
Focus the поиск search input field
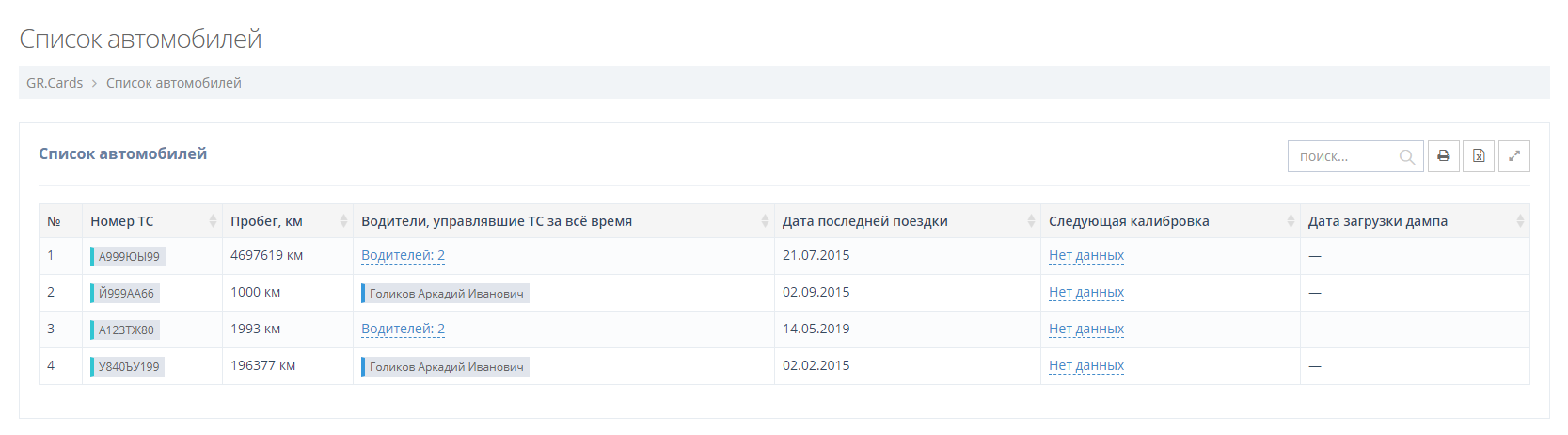point(1345,157)
